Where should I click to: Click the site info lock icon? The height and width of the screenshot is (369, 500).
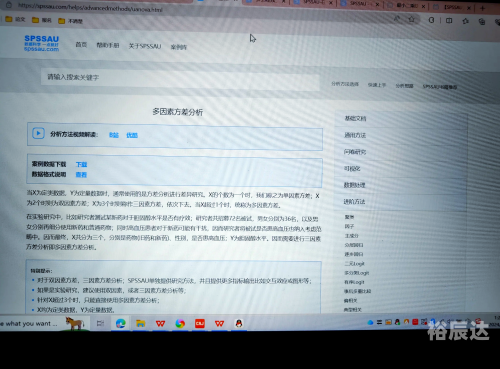coord(9,5)
